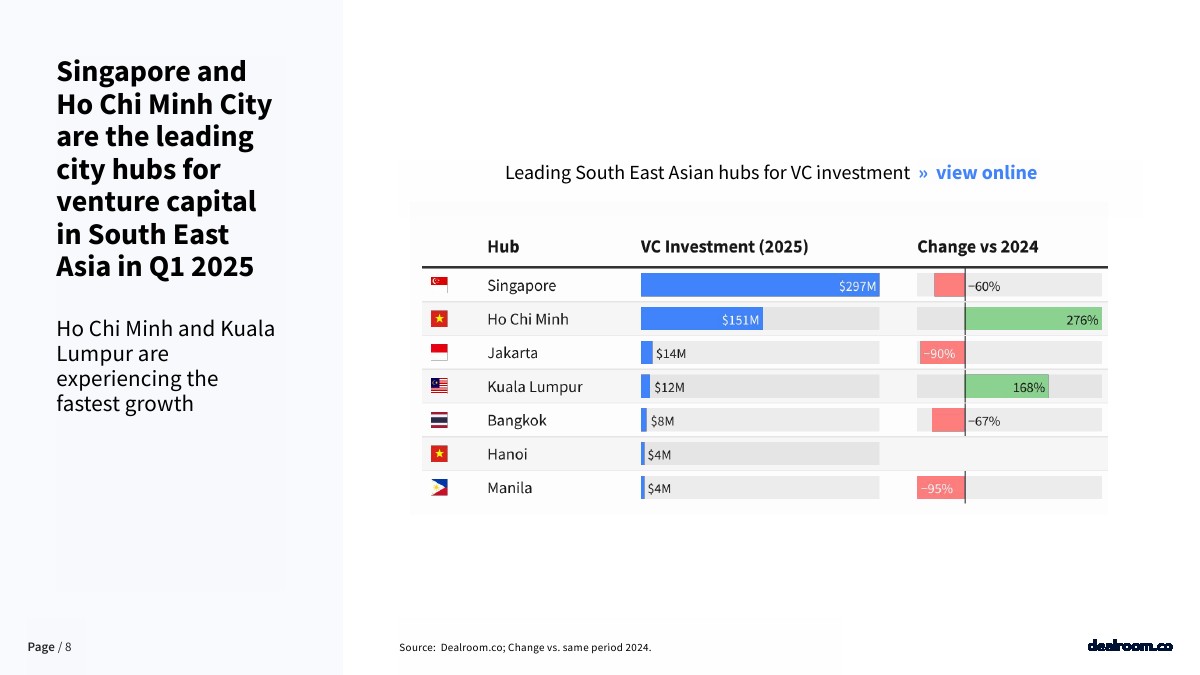Image resolution: width=1200 pixels, height=675 pixels.
Task: Click the Change vs 2024 column header
Action: 978,246
